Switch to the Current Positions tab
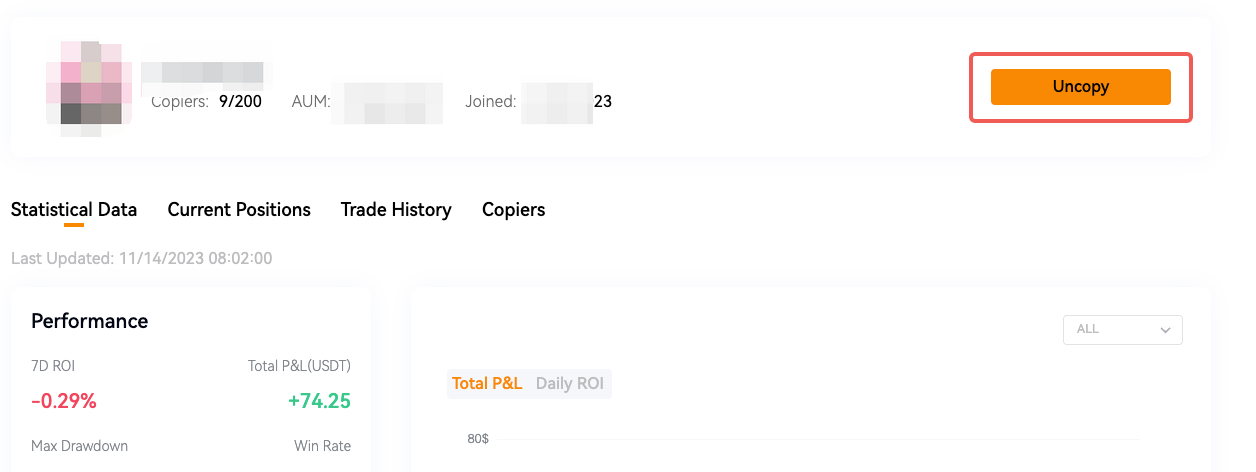Viewport: 1256px width, 472px height. point(239,210)
